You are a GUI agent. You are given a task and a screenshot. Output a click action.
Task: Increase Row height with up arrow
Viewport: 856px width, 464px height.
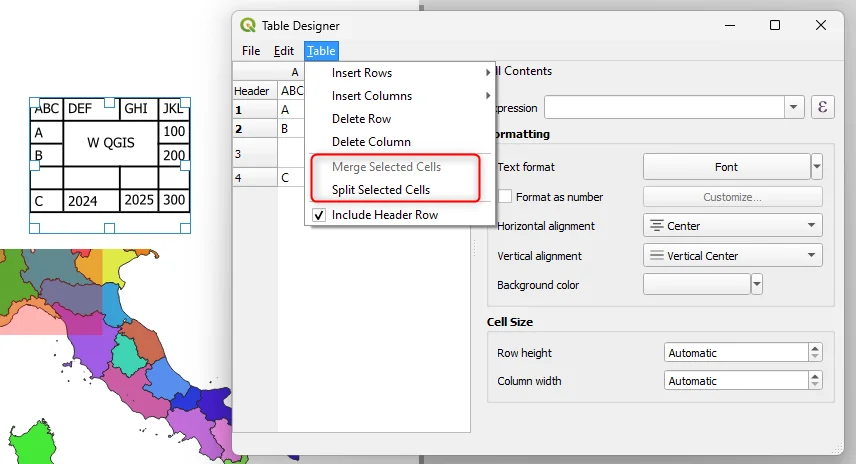[815, 349]
